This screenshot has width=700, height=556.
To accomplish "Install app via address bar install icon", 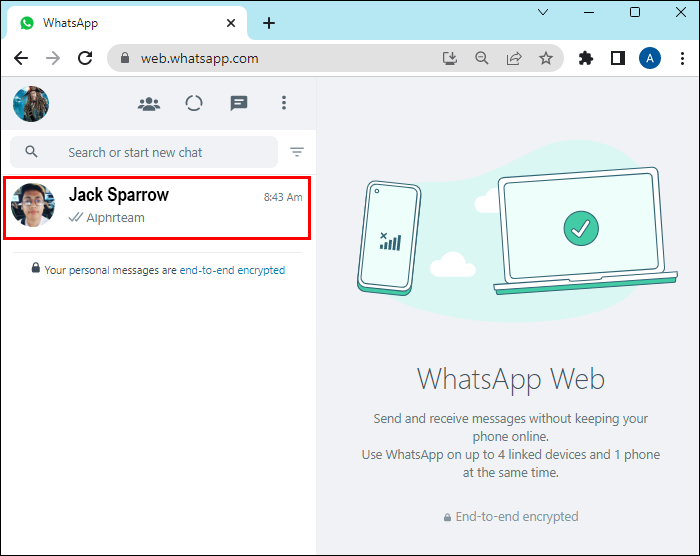I will (450, 58).
